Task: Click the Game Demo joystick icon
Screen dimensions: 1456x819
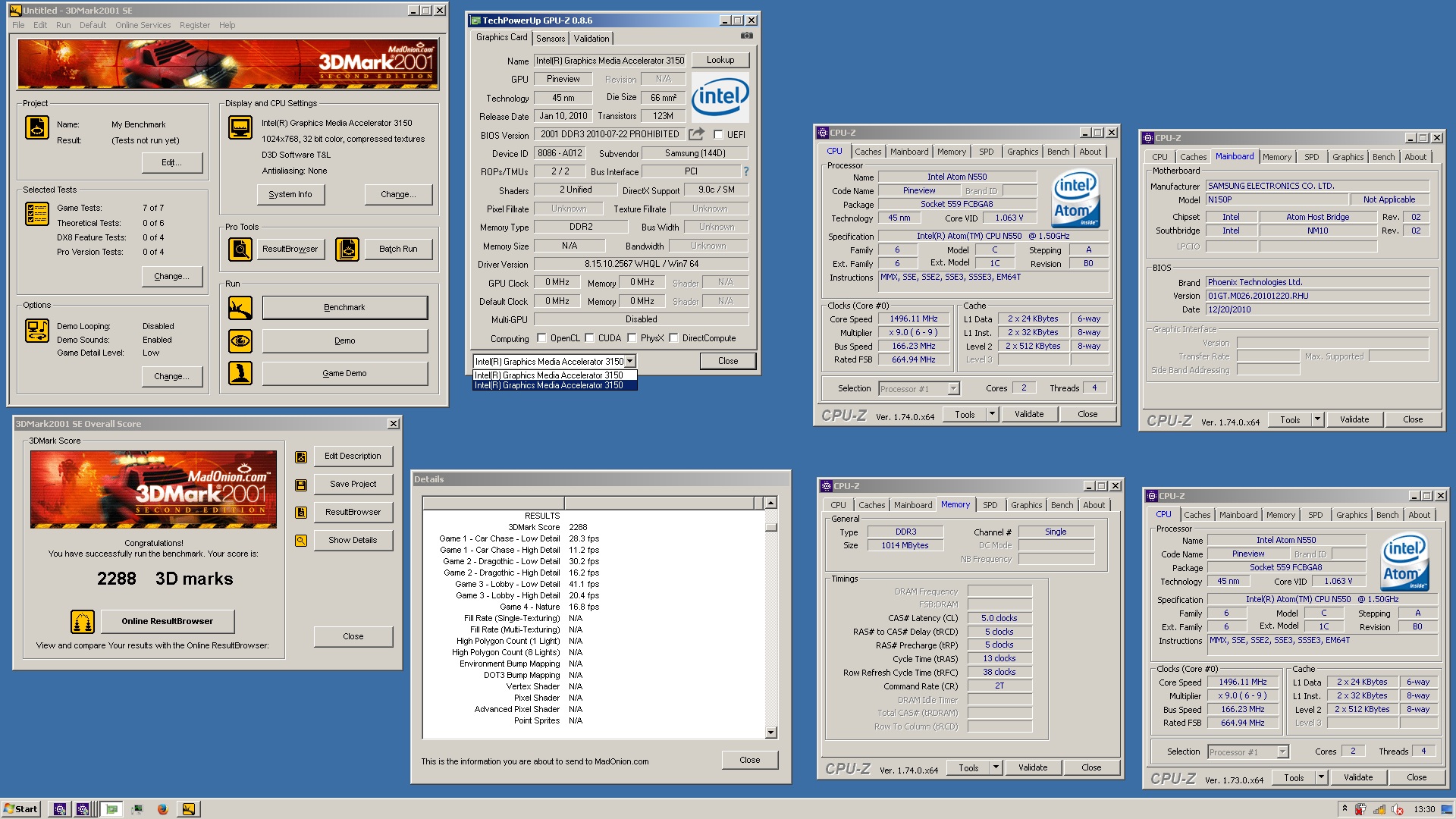Action: click(240, 373)
